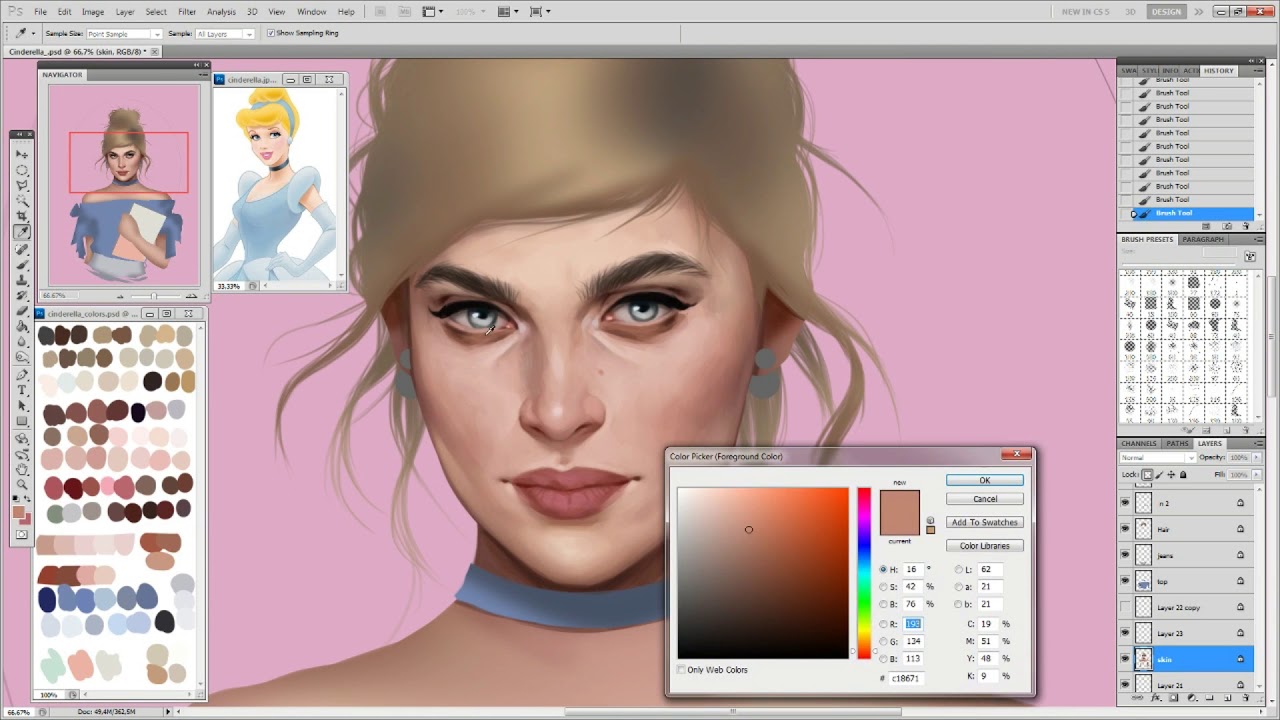Image resolution: width=1280 pixels, height=720 pixels.
Task: Select the L lightness radio button
Action: click(958, 569)
